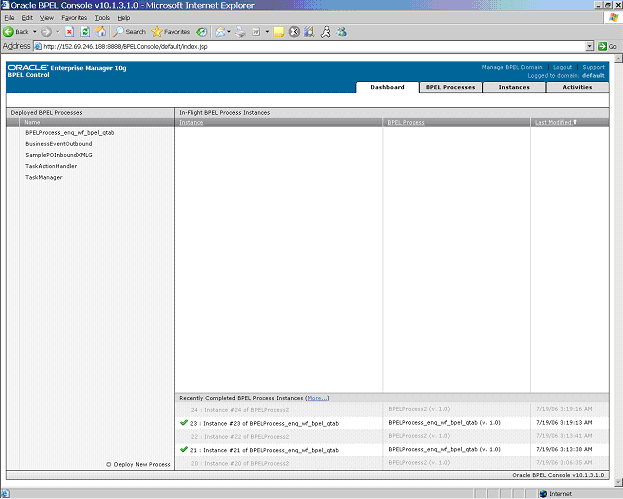The image size is (623, 499).
Task: Switch to the BPEL Processes tab
Action: 451,87
